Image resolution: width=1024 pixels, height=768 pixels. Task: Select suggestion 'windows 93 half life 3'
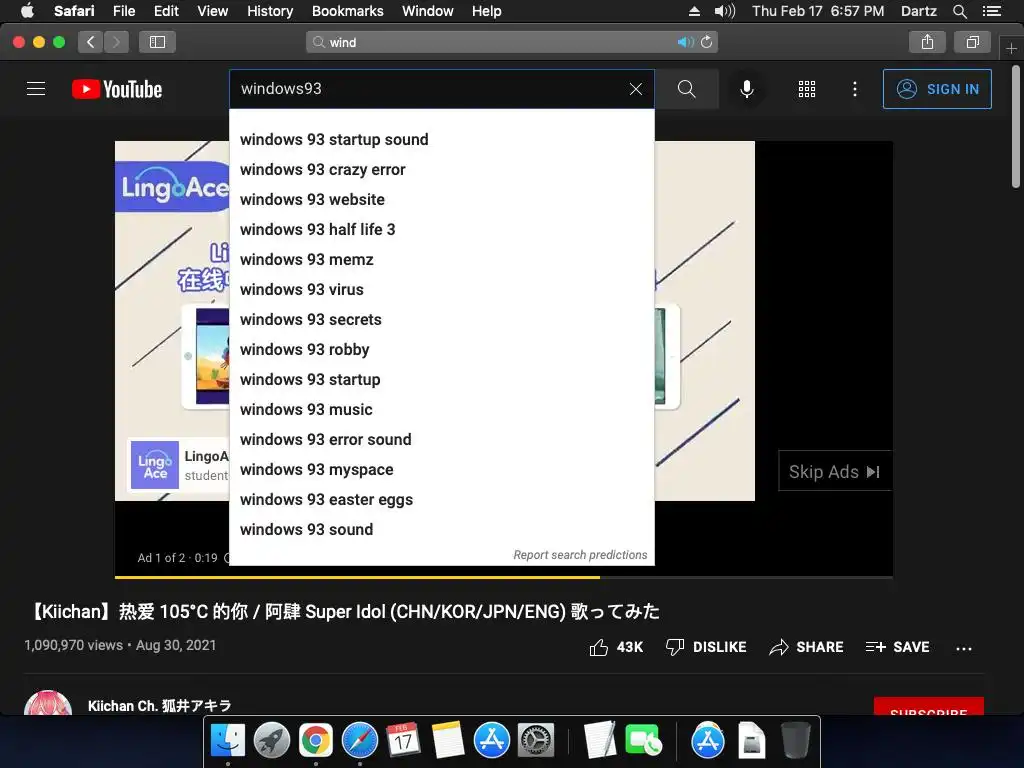point(441,230)
